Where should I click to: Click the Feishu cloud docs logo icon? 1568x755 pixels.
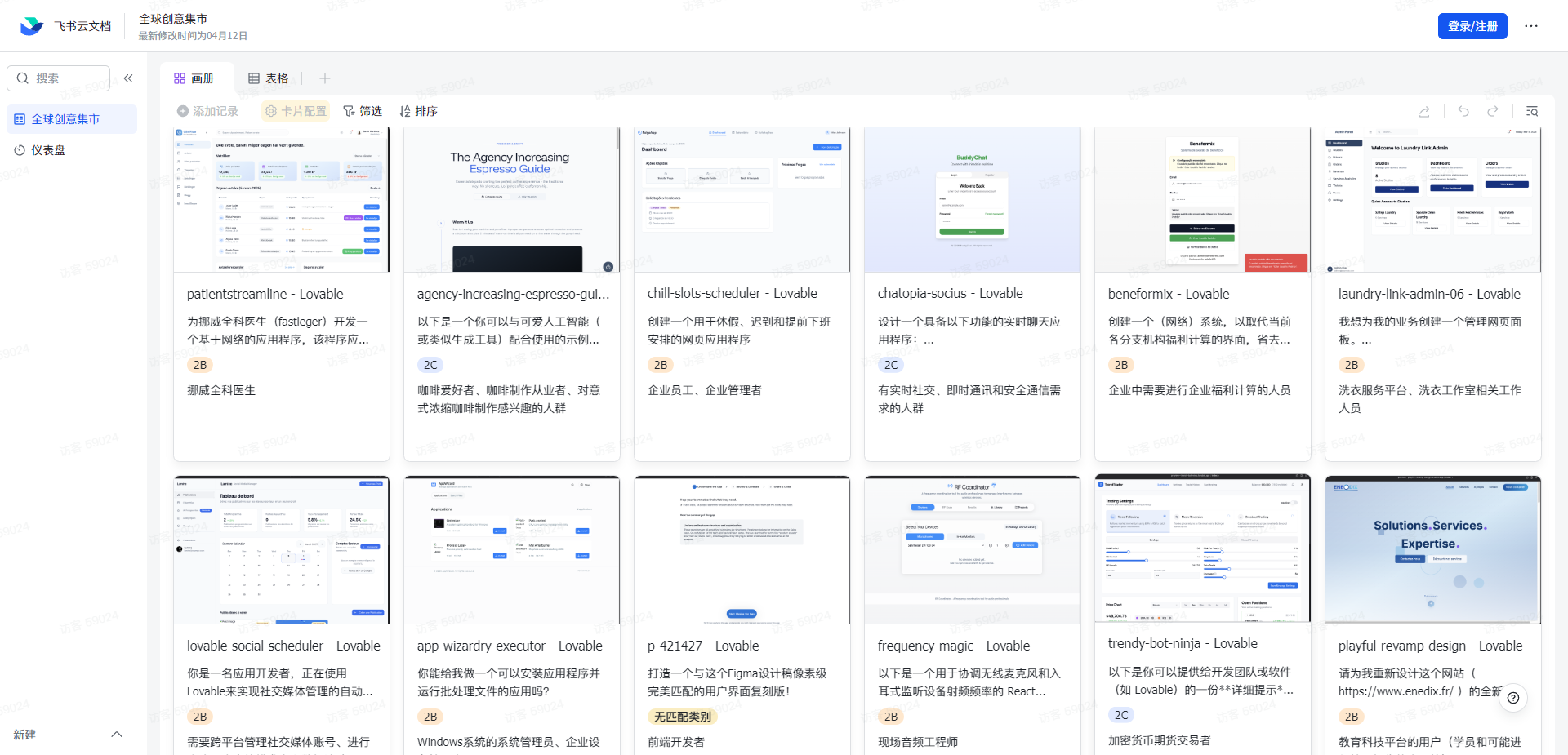coord(31,25)
